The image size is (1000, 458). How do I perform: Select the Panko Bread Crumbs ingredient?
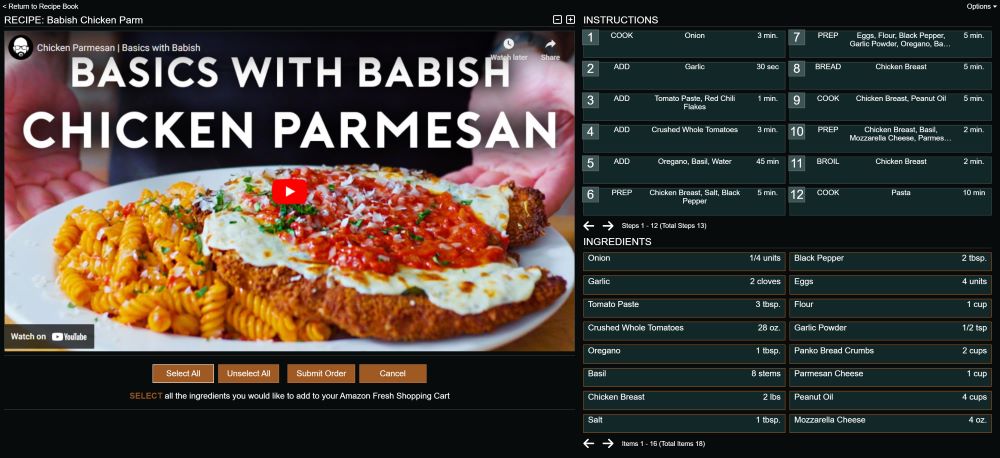click(x=890, y=354)
